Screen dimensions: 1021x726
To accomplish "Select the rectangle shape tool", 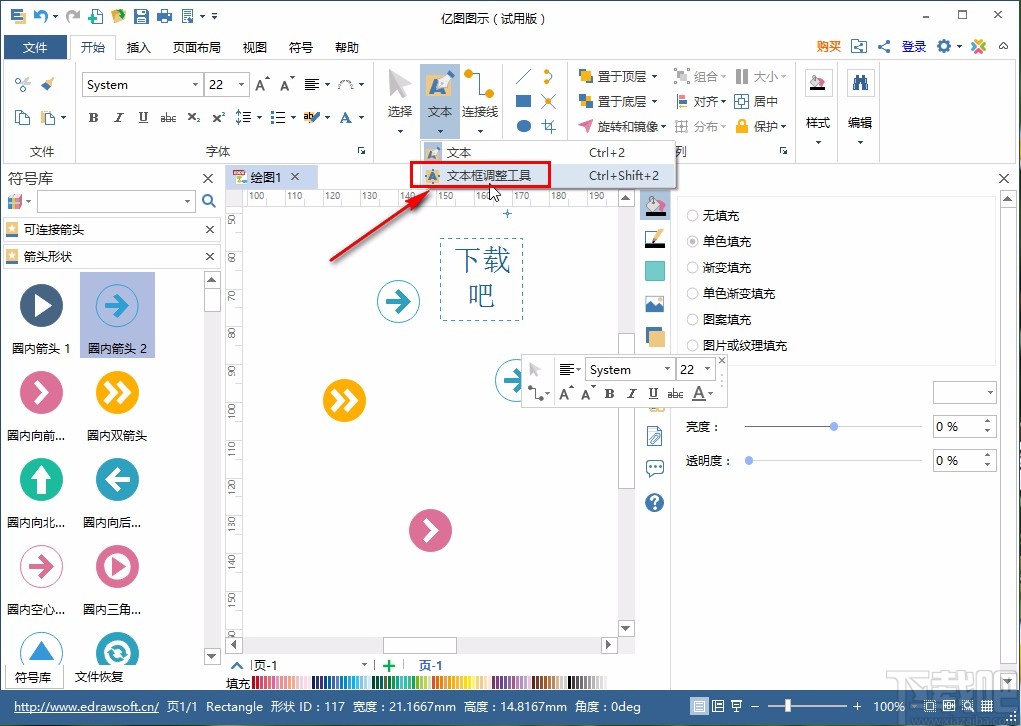I will click(x=523, y=101).
